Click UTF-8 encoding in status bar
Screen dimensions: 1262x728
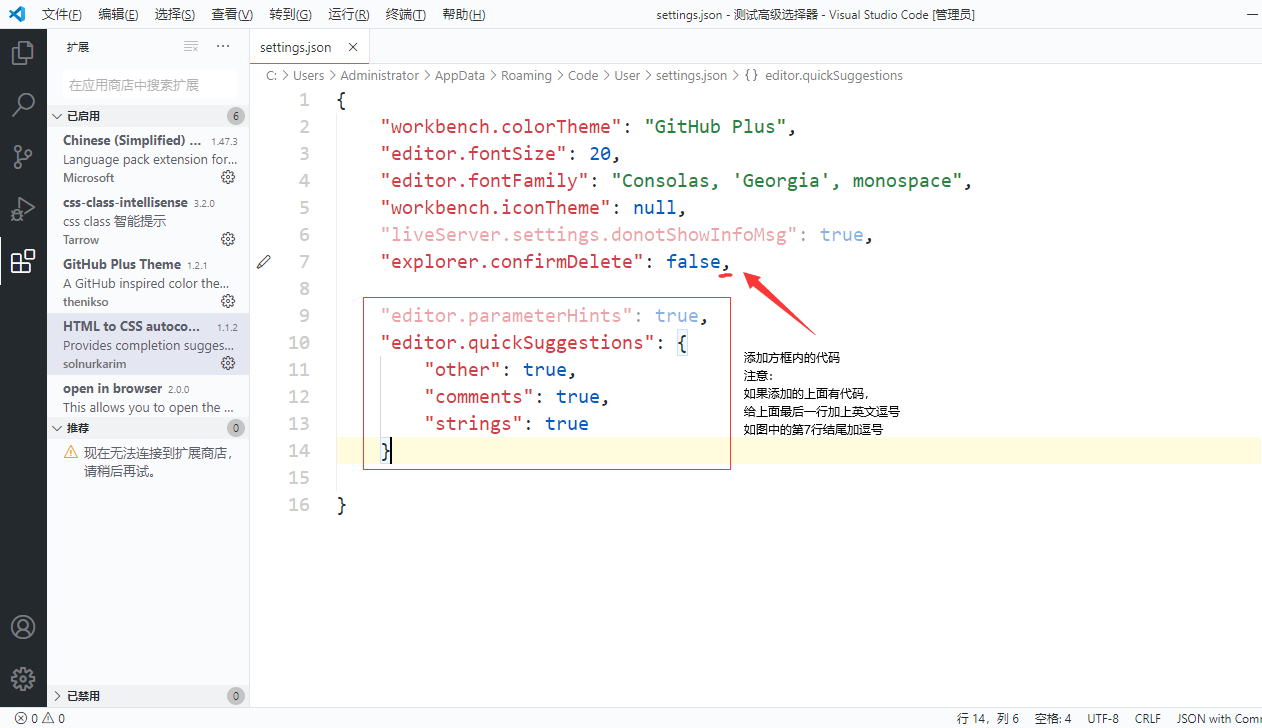[1103, 718]
